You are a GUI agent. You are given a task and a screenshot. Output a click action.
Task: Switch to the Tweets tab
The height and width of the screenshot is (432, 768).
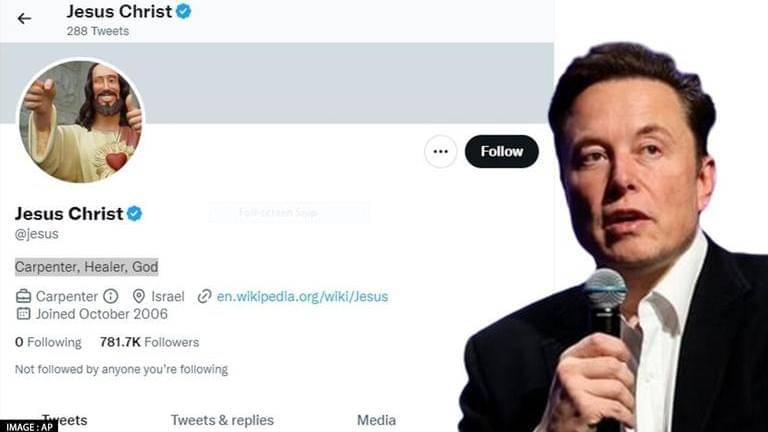65,420
